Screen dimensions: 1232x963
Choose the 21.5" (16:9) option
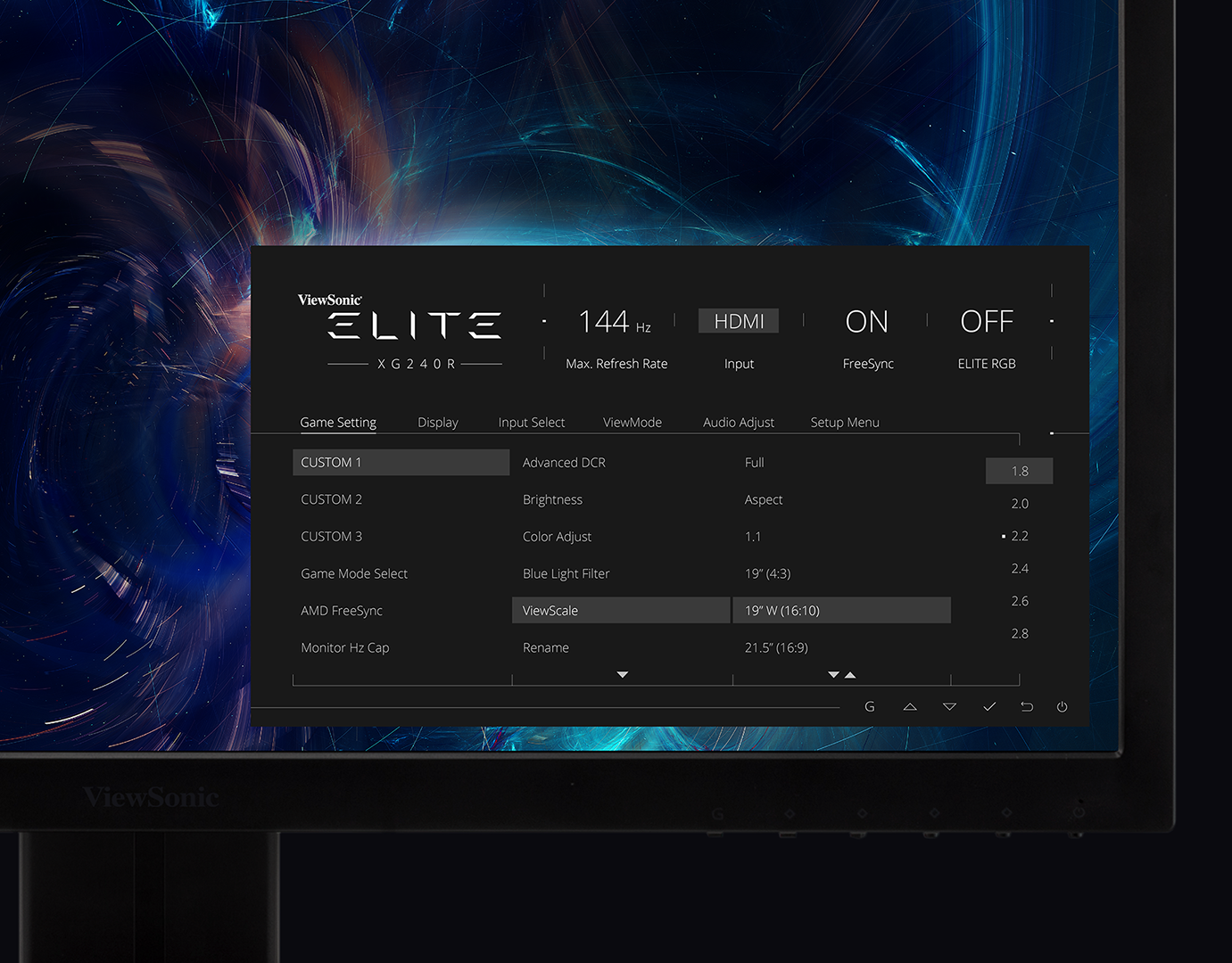(776, 648)
